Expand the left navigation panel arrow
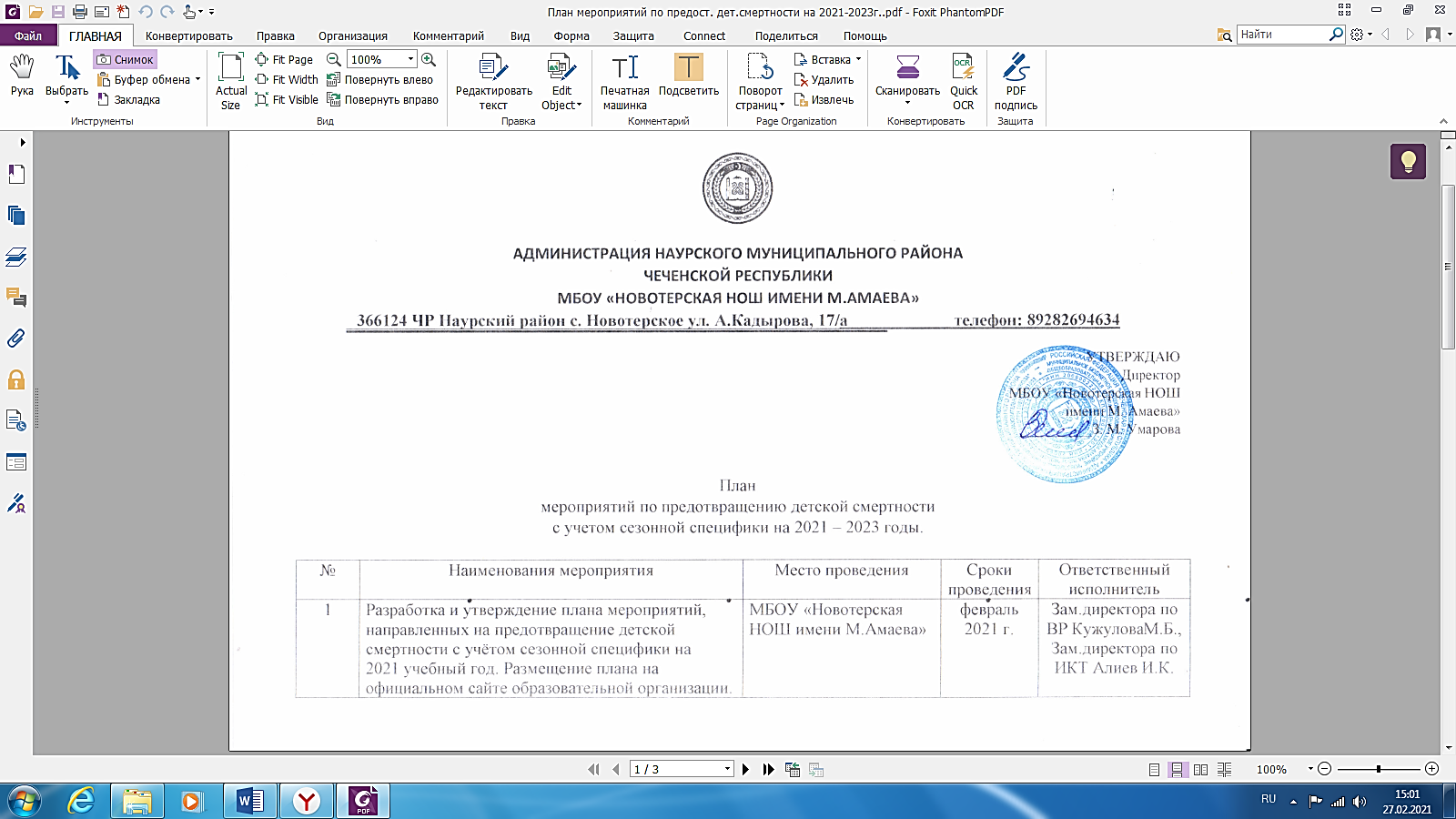1456x819 pixels. [22, 143]
